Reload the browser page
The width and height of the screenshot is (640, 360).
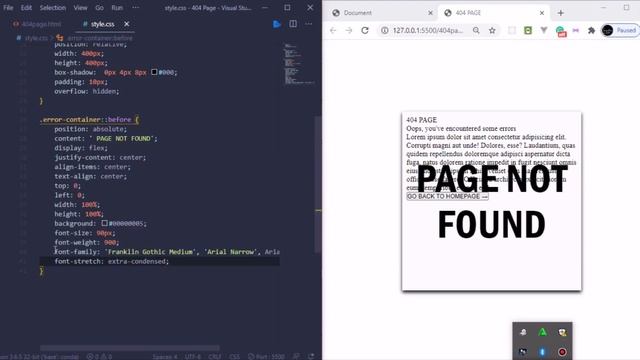click(x=365, y=30)
